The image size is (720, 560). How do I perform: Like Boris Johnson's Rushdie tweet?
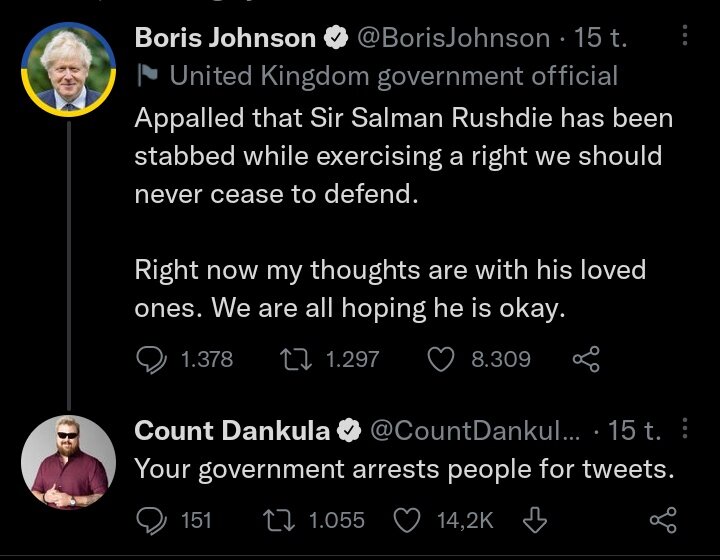441,358
